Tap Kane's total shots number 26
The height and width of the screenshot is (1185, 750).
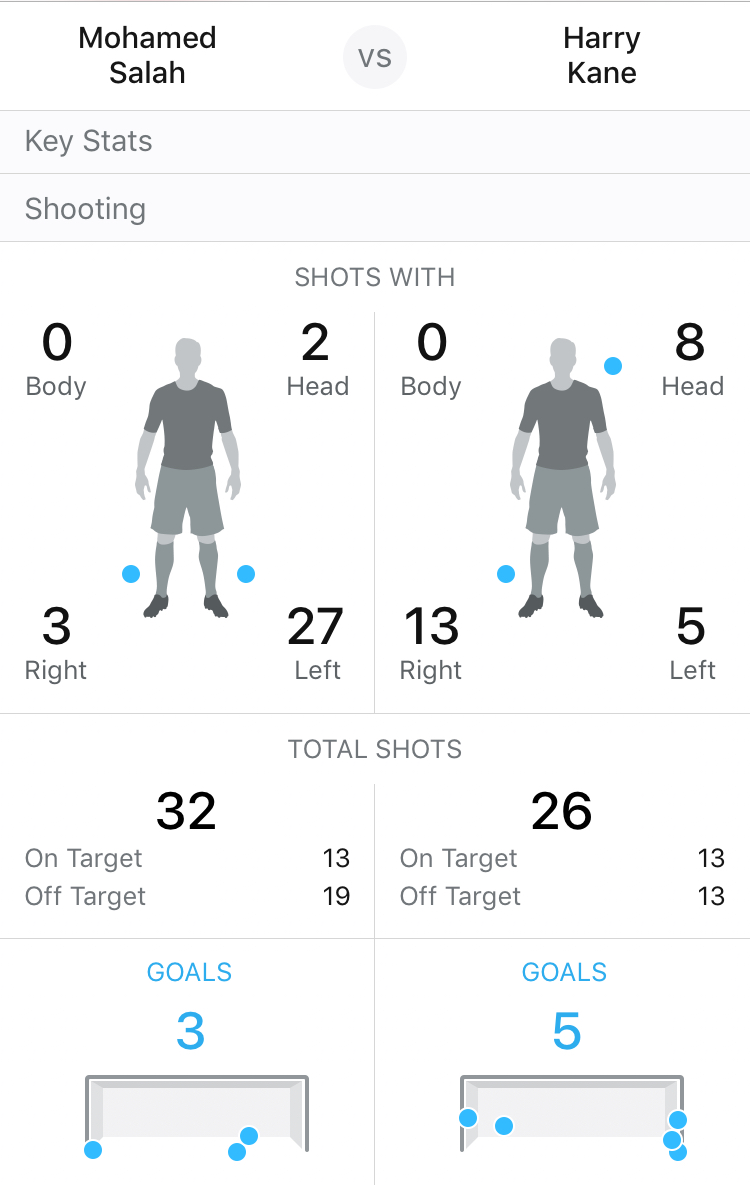pos(561,811)
